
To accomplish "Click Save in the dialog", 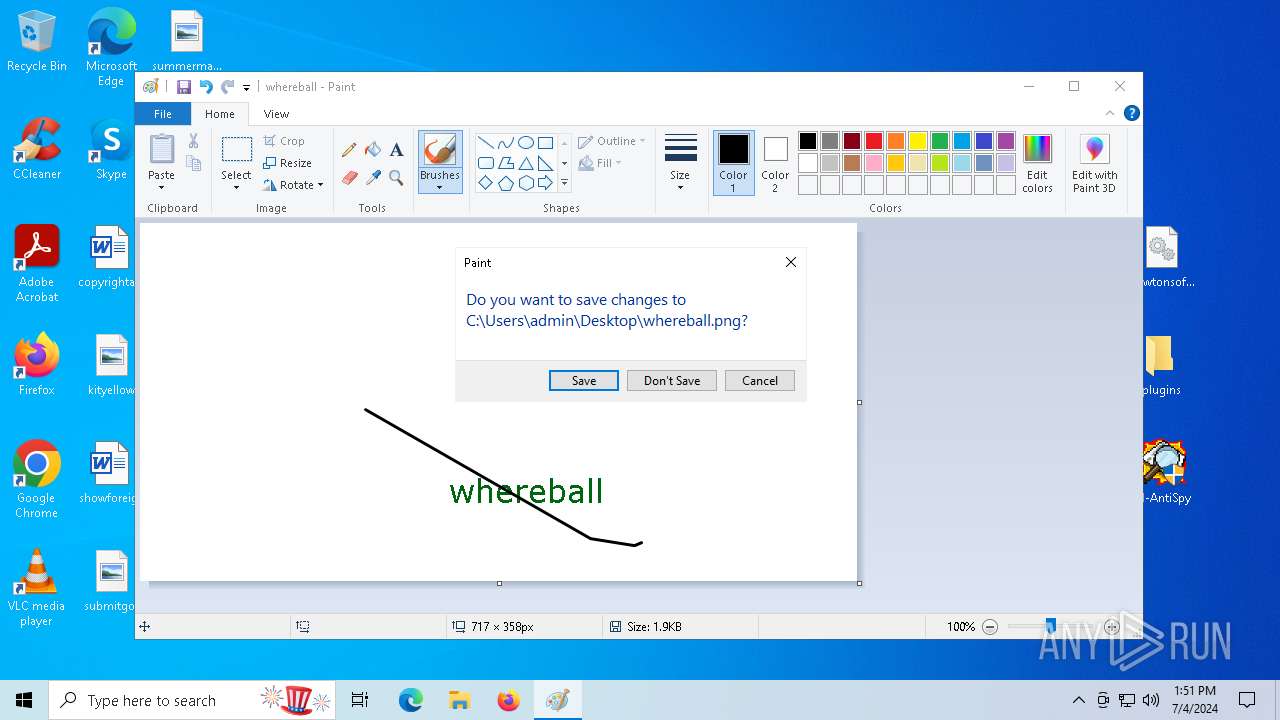I will [584, 380].
